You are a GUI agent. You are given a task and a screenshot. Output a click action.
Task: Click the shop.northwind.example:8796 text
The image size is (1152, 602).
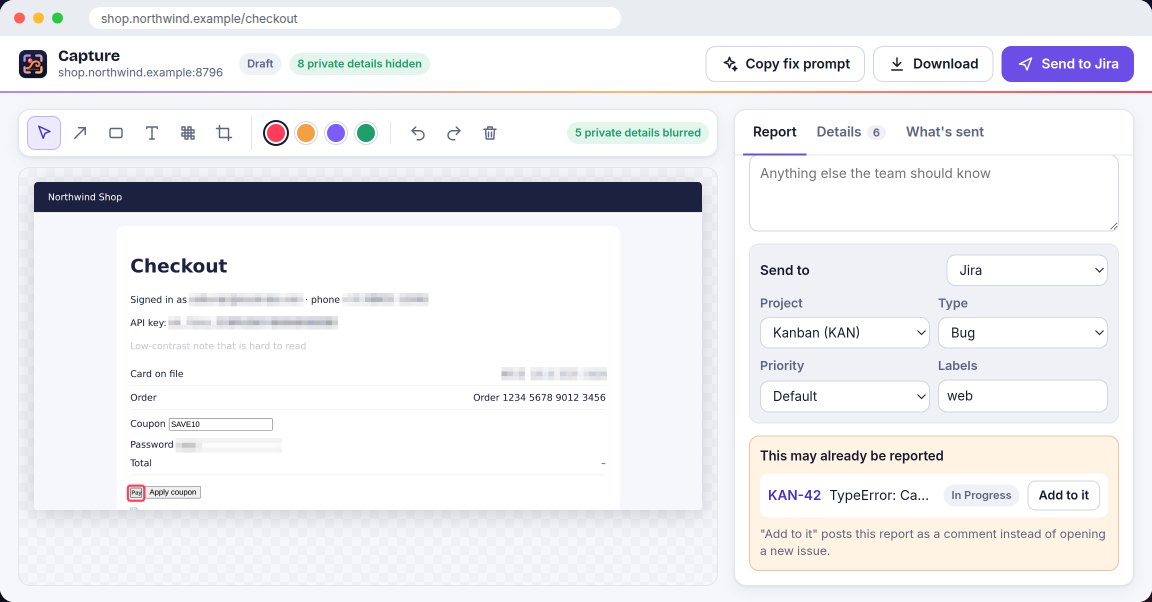140,73
